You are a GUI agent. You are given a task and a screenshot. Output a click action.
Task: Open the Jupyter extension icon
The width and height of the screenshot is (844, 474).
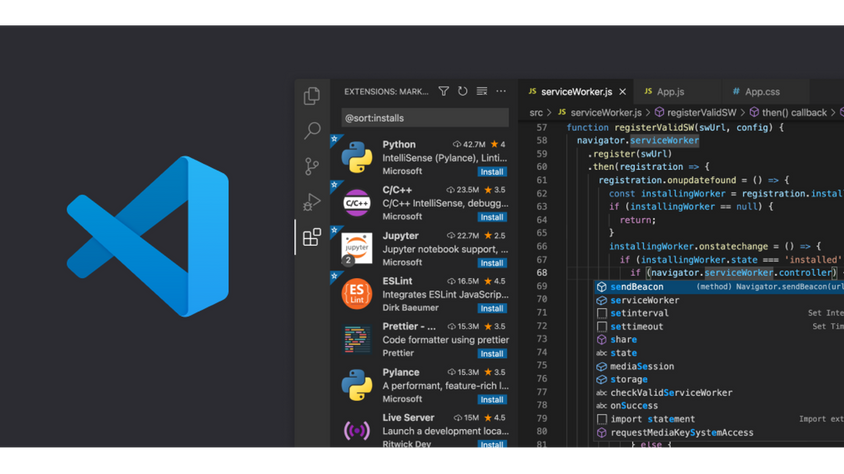point(356,248)
